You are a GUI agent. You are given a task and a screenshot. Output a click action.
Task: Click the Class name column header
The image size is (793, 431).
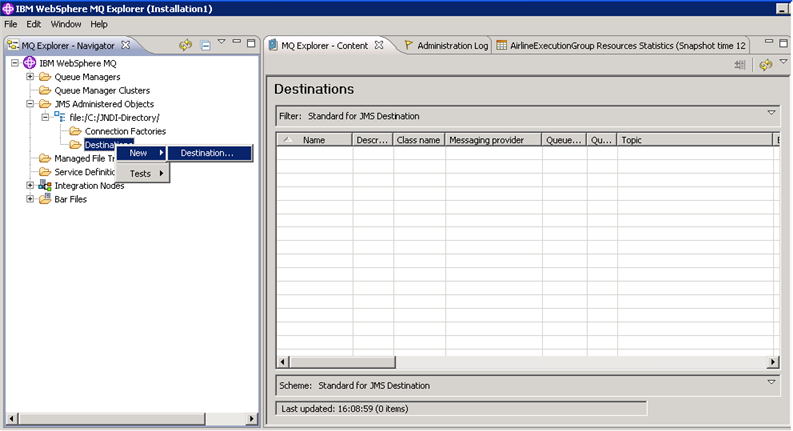pyautogui.click(x=418, y=140)
